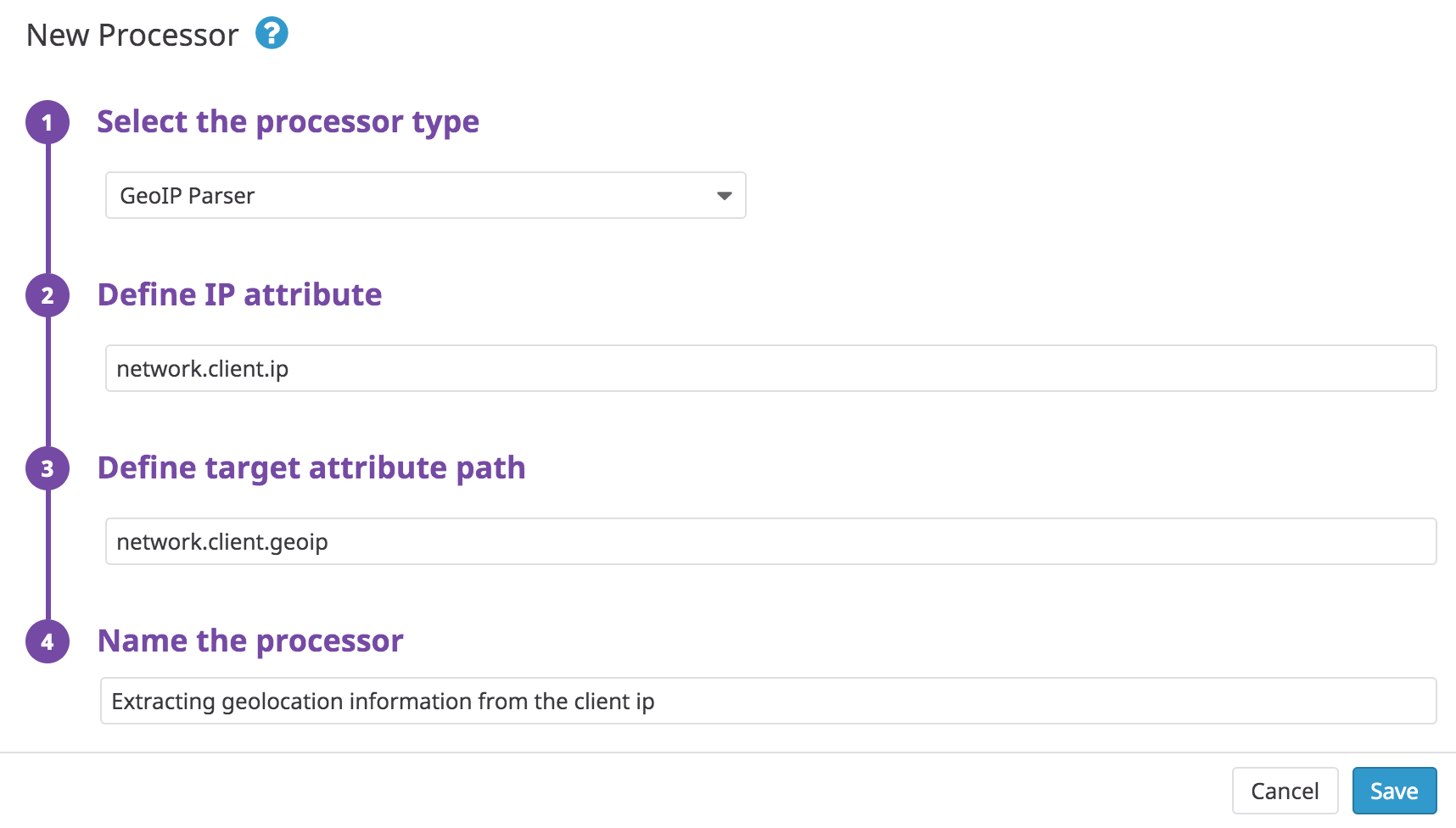Click the 'Name the processor' heading
This screenshot has height=828, width=1456.
click(250, 641)
